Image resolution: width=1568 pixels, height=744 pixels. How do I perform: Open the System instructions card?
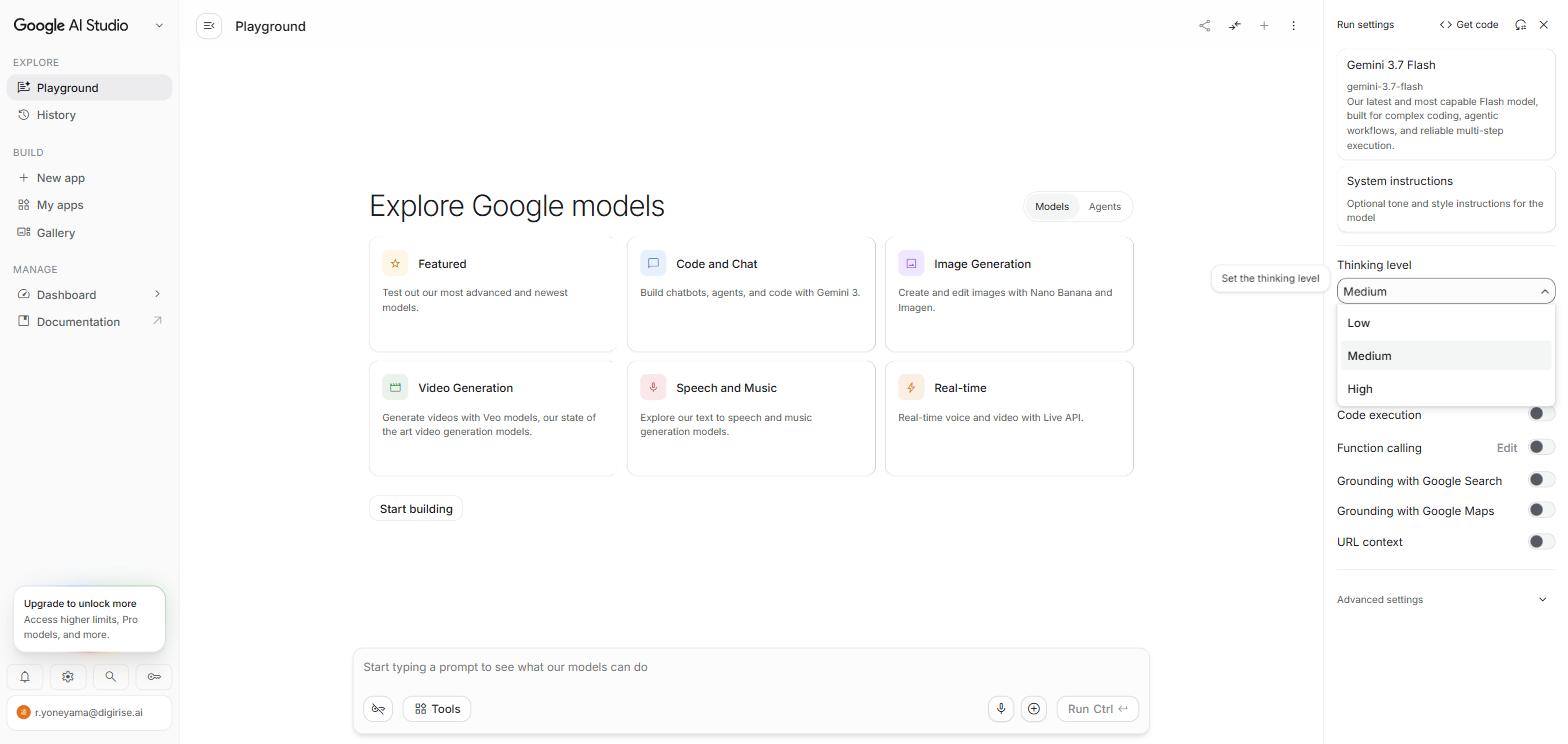tap(1446, 199)
